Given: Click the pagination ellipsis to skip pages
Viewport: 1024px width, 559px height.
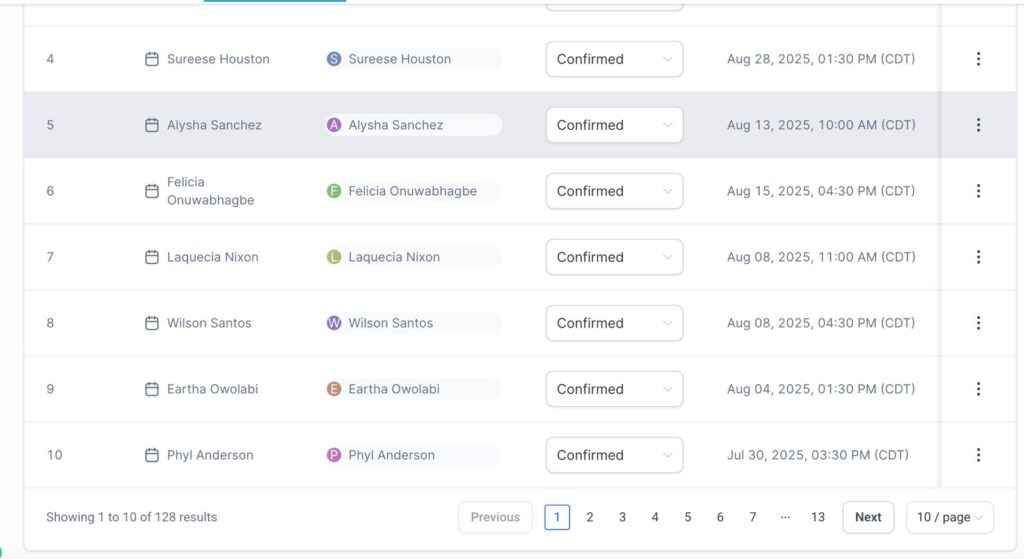Looking at the screenshot, I should [785, 517].
